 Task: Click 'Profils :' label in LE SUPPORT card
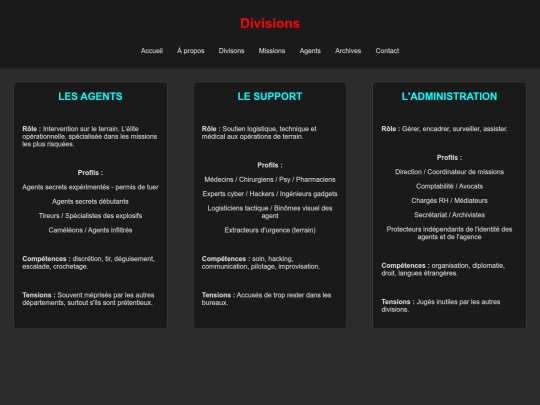(x=270, y=165)
